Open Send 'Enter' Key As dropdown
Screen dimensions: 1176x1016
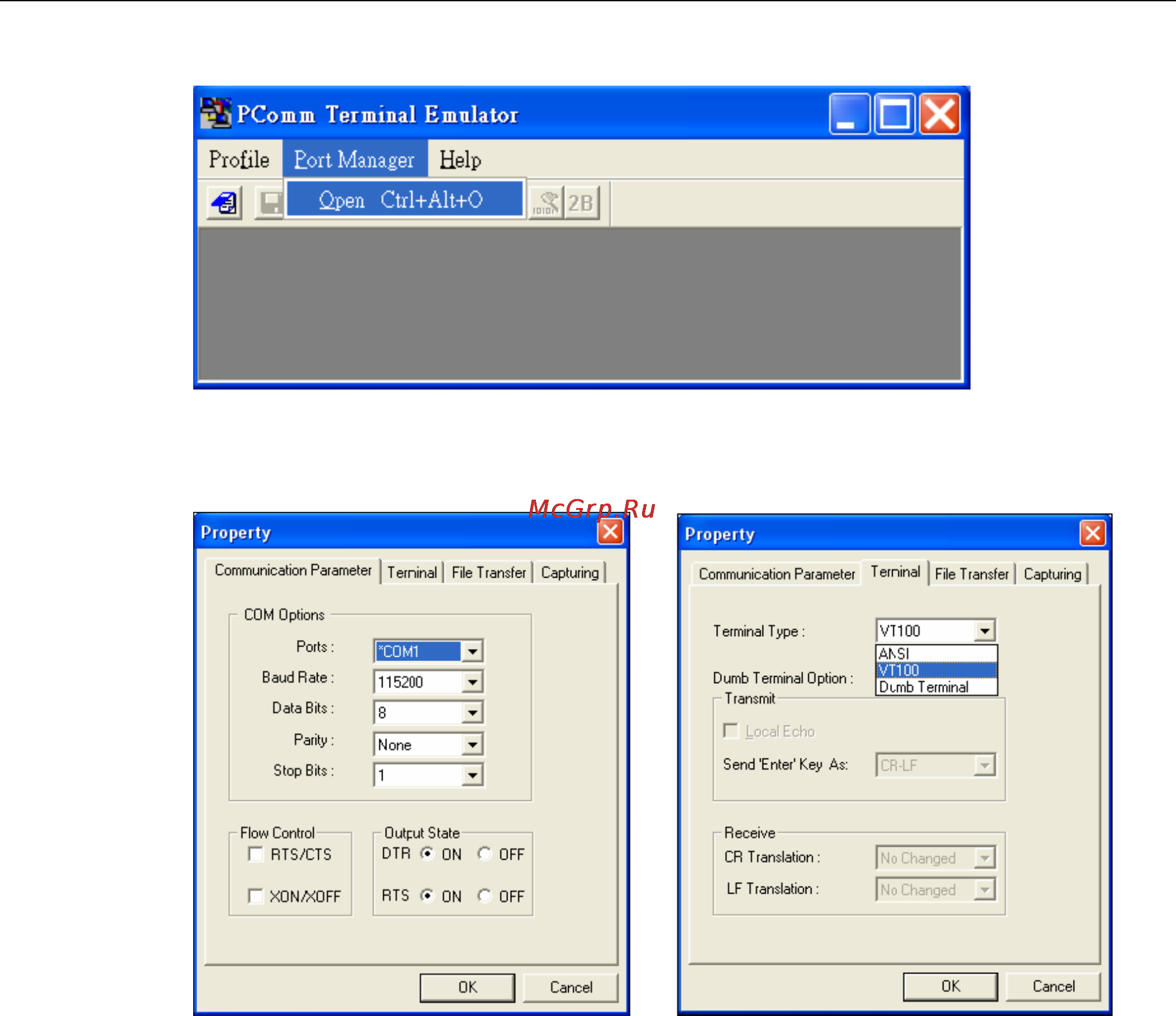point(985,766)
